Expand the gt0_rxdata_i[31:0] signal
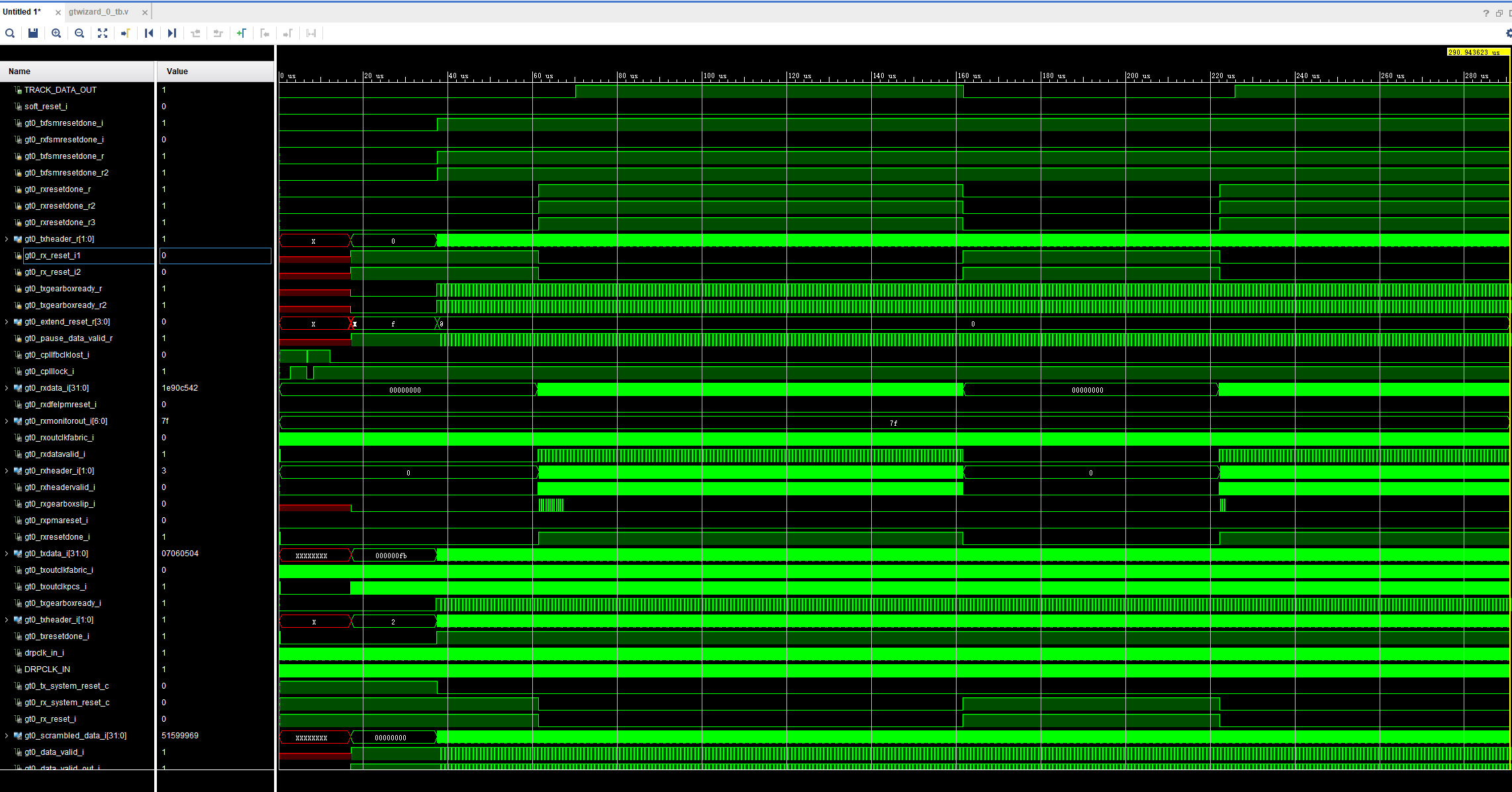 point(7,388)
